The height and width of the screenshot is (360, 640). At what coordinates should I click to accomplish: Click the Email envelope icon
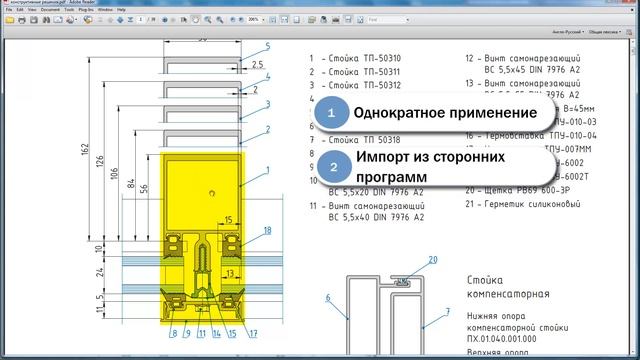(x=58, y=20)
